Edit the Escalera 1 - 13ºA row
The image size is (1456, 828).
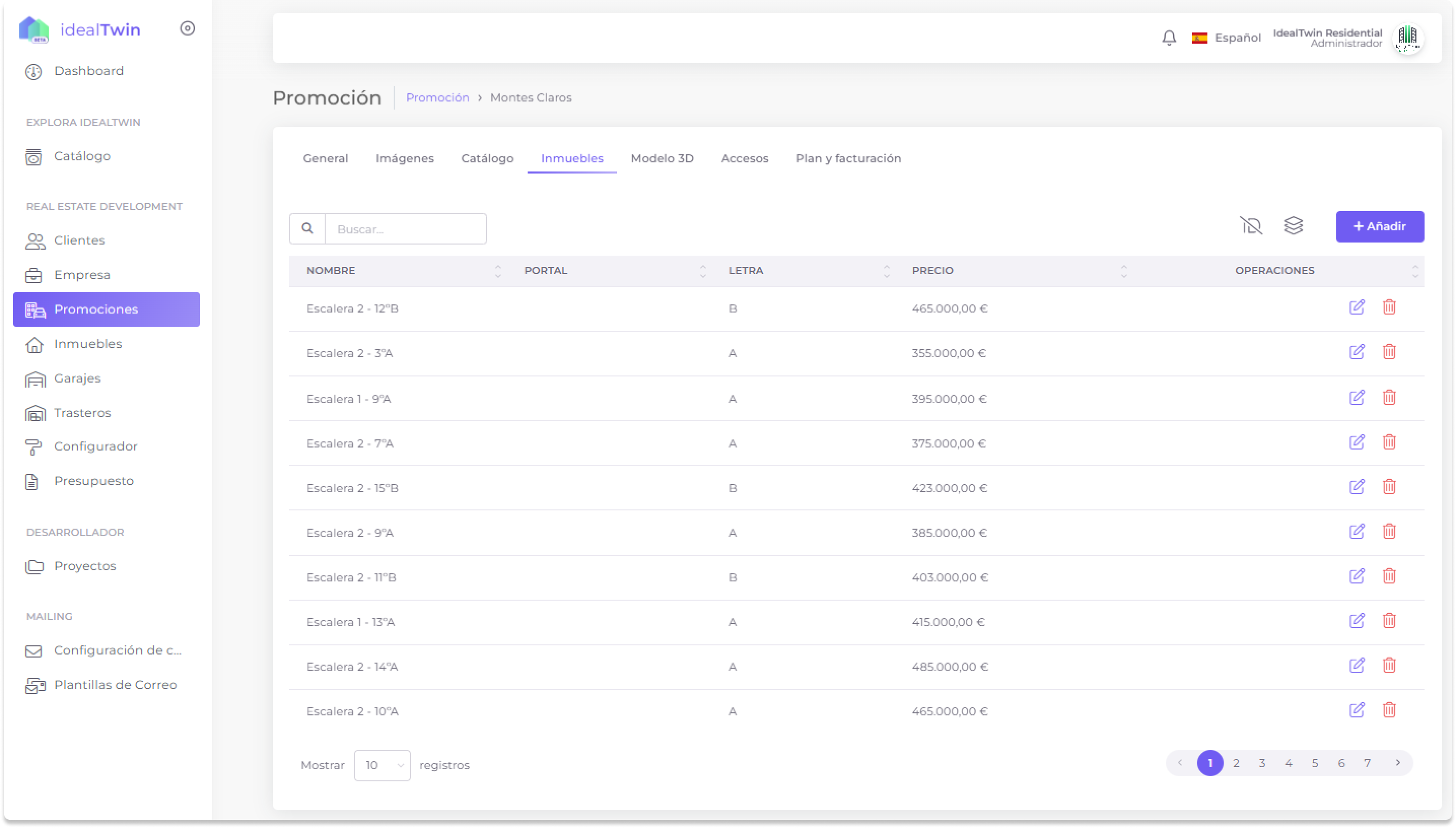point(1357,621)
